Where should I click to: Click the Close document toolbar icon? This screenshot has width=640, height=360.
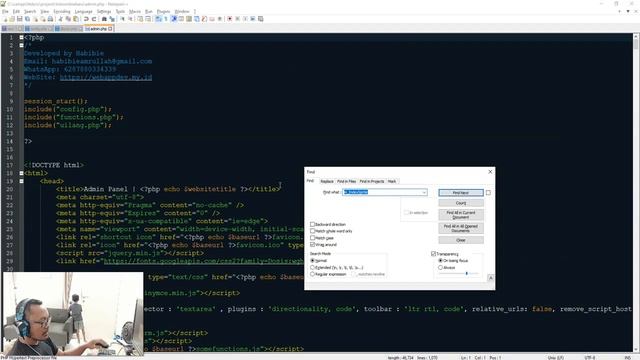(x=35, y=19)
